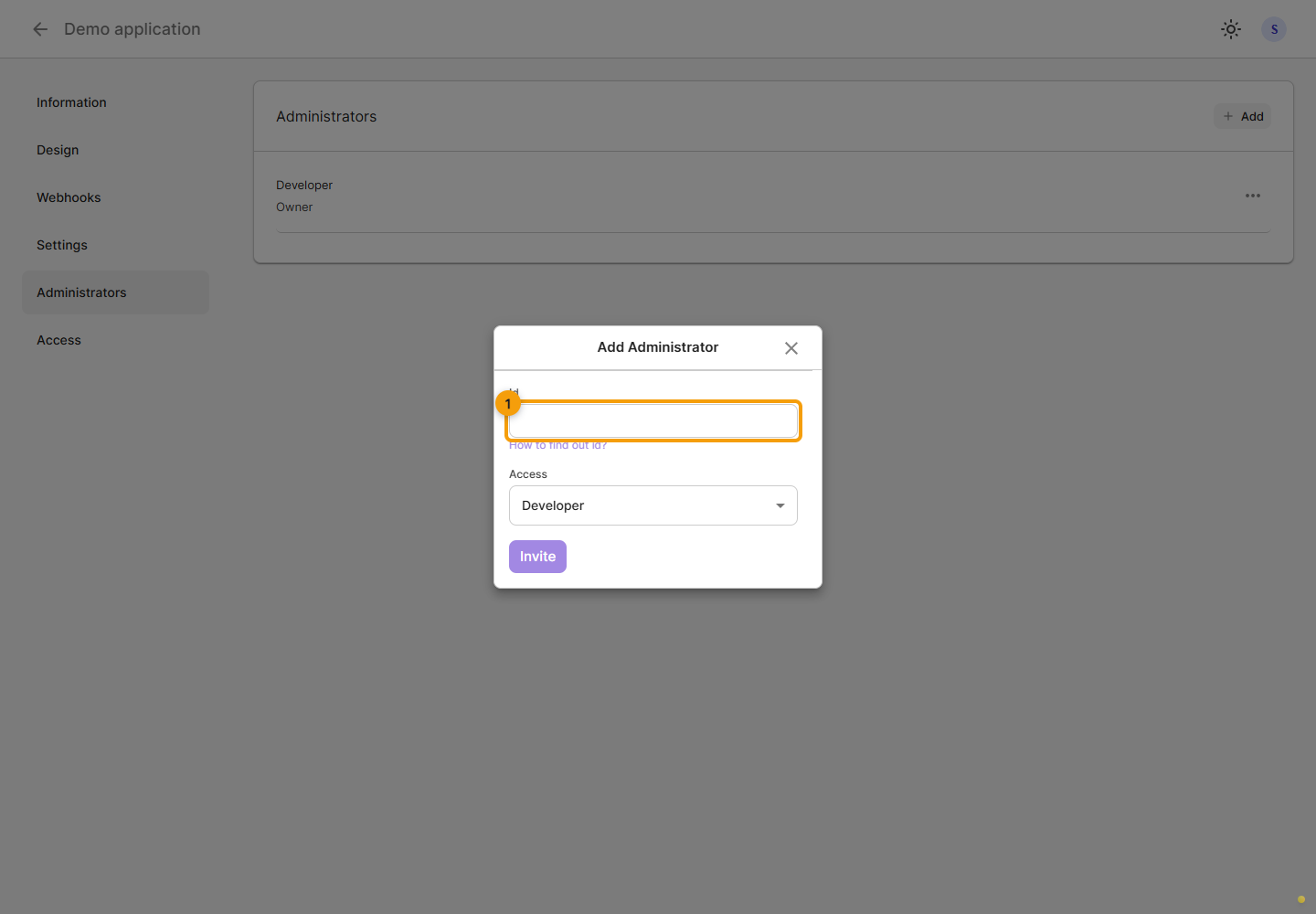1316x914 pixels.
Task: Click the Add administrator button
Action: pyautogui.click(x=1242, y=116)
